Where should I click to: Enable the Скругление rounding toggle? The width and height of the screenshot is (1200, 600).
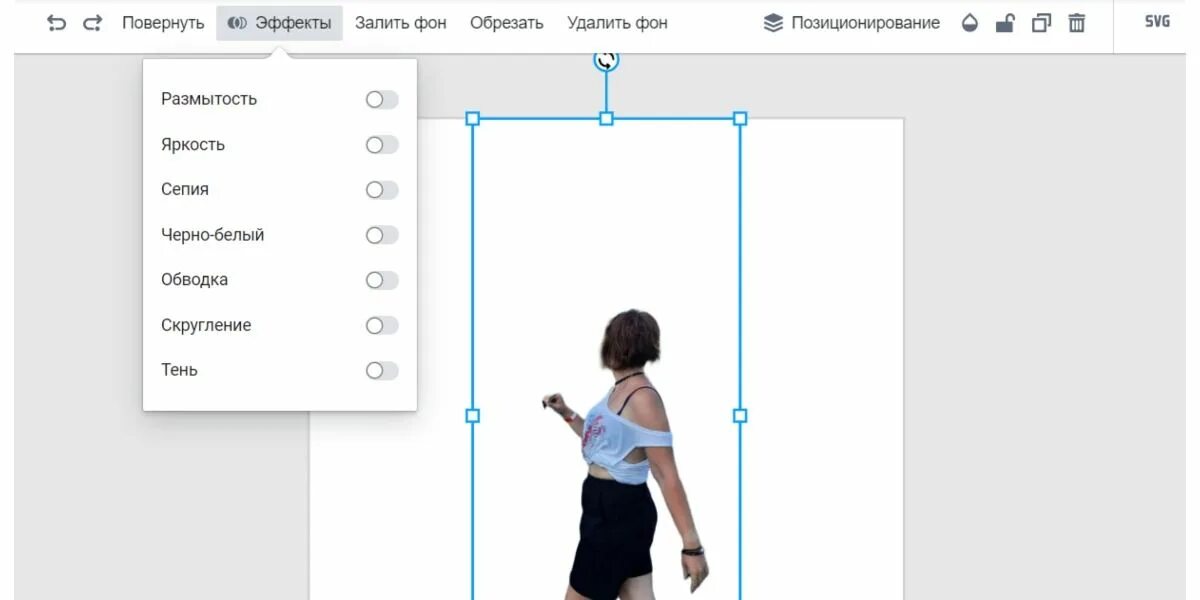(381, 325)
